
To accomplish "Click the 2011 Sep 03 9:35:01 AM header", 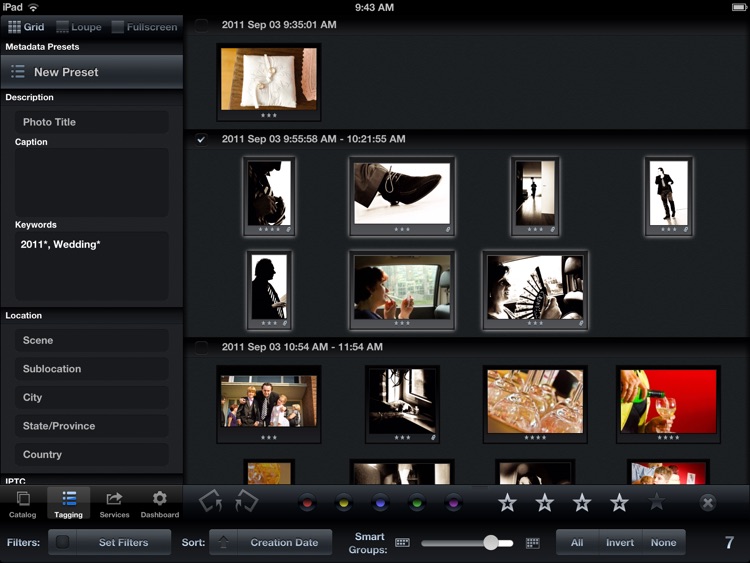I will [x=279, y=25].
